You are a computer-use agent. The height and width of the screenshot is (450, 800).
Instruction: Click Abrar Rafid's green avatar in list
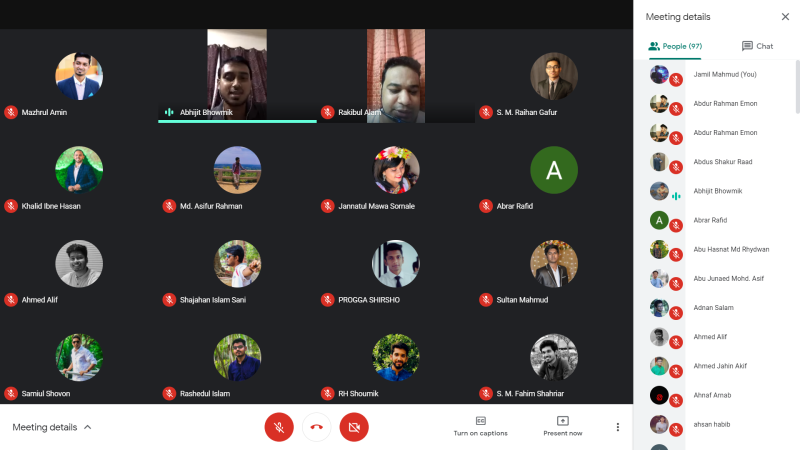coord(659,220)
